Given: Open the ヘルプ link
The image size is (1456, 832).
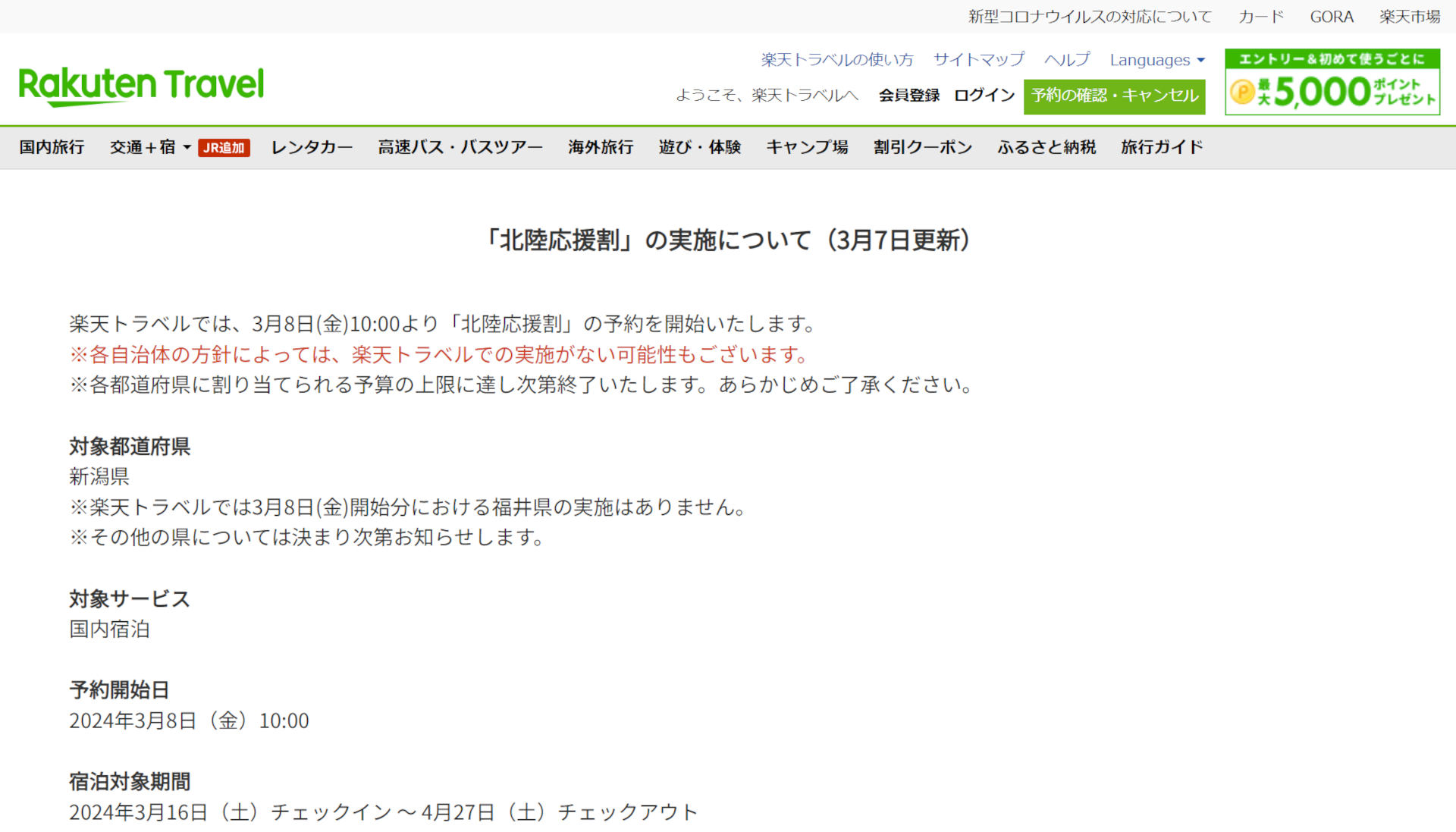Looking at the screenshot, I should [x=1067, y=60].
